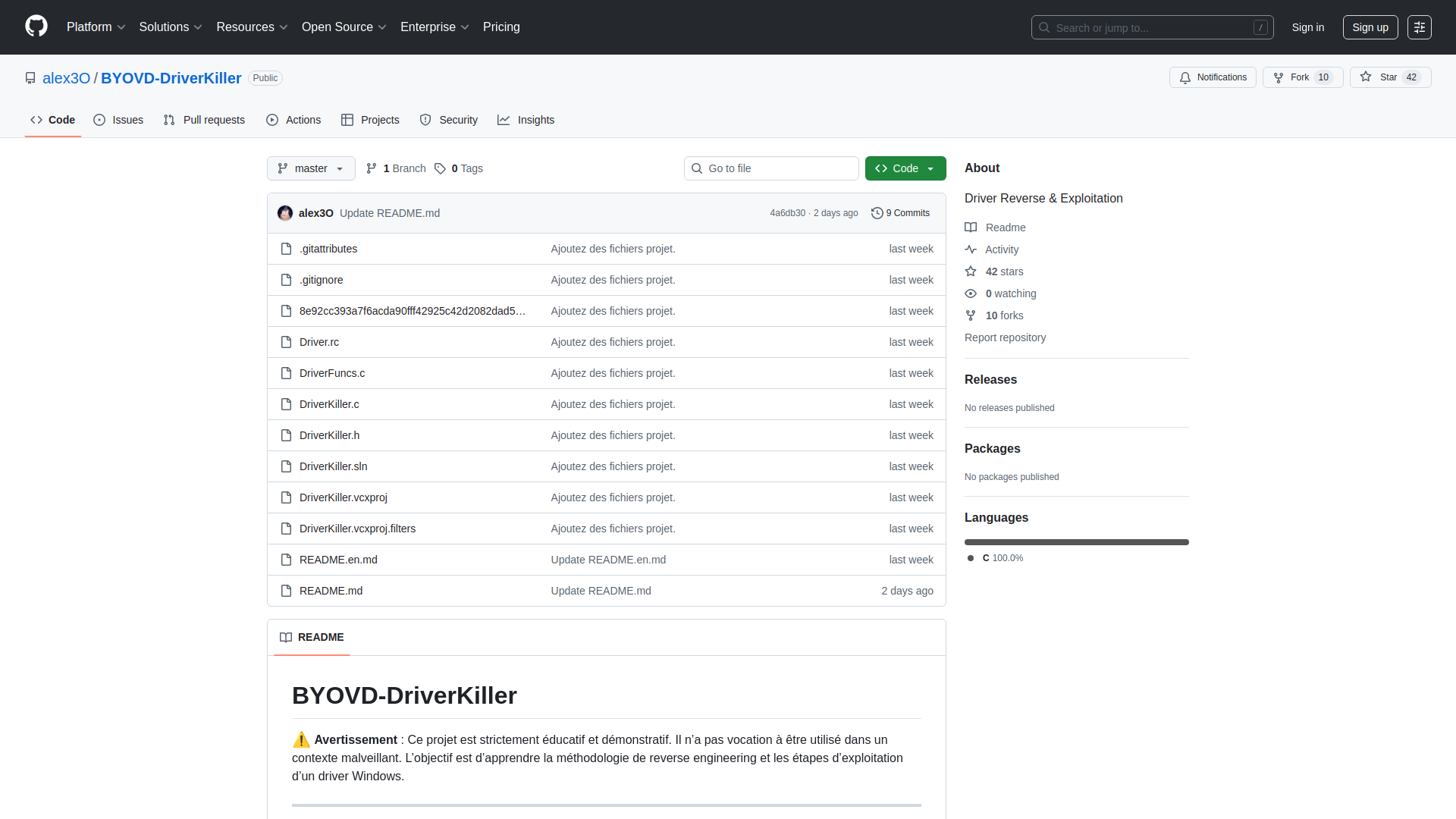Click the file icon for Driver.rc
1456x819 pixels.
pyautogui.click(x=286, y=342)
